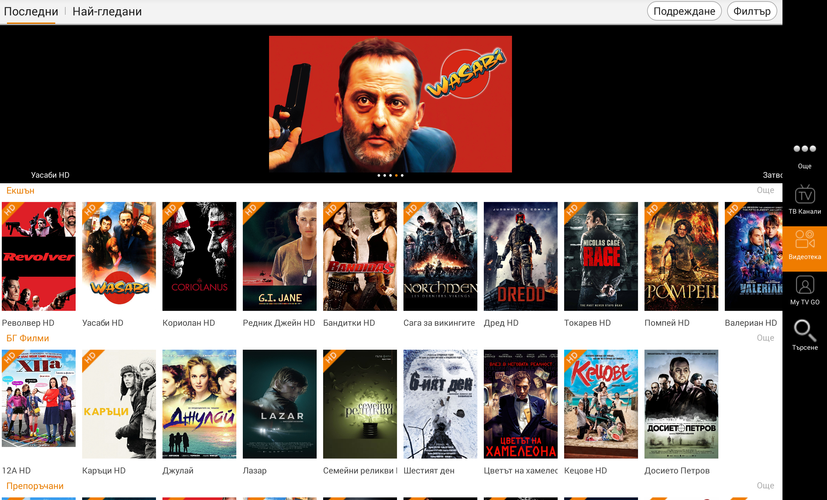Open the ТВ Канали TV icon

[804, 195]
